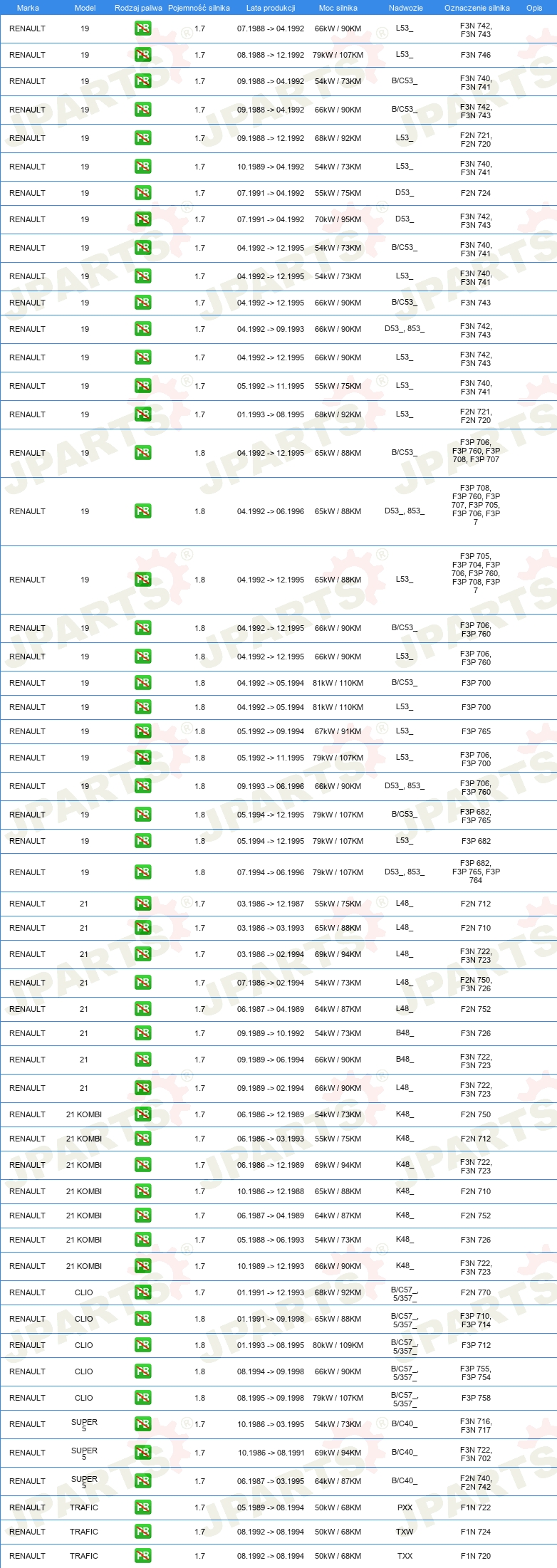Select the Moc silnika column header
This screenshot has width=557, height=1568.
[x=338, y=8]
